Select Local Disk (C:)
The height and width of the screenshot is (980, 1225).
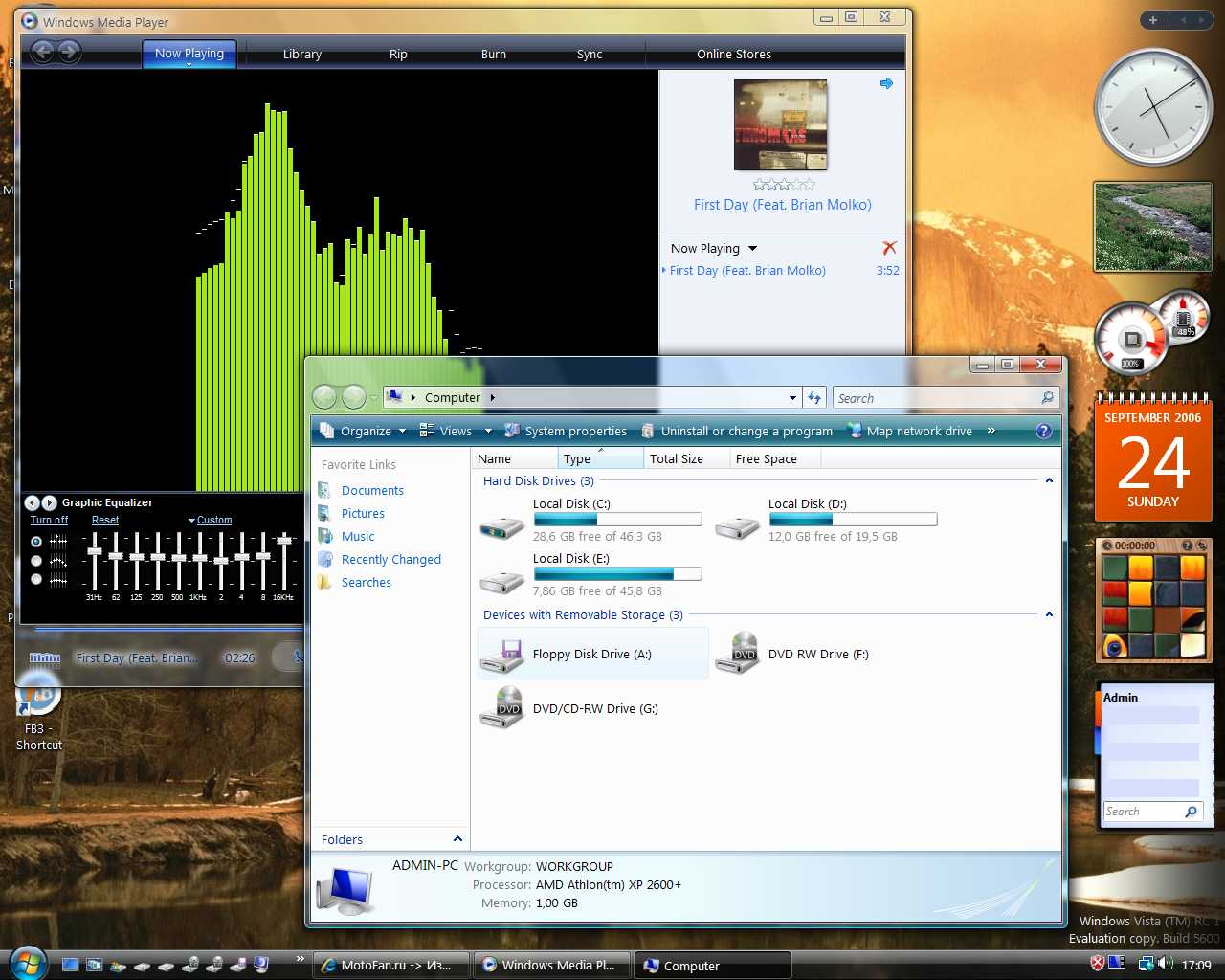[591, 520]
